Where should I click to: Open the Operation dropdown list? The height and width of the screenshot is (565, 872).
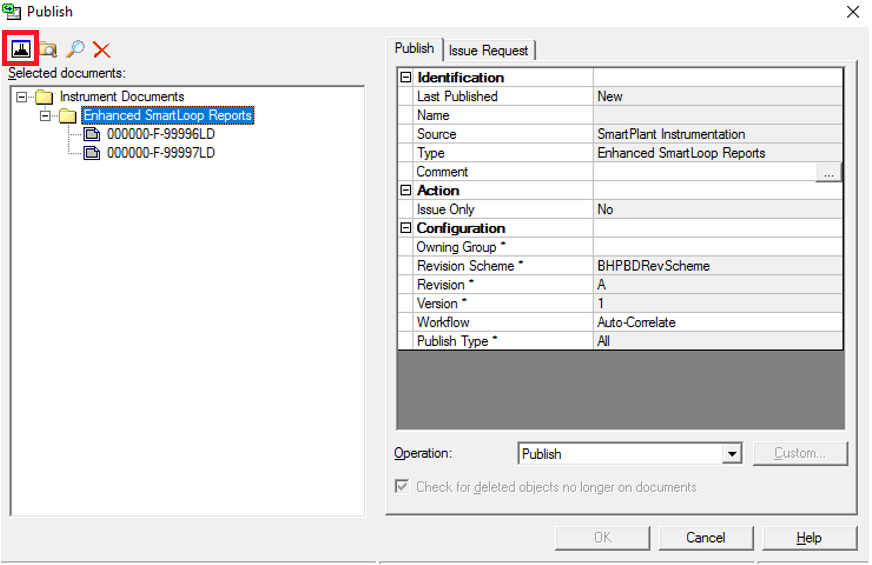[732, 454]
